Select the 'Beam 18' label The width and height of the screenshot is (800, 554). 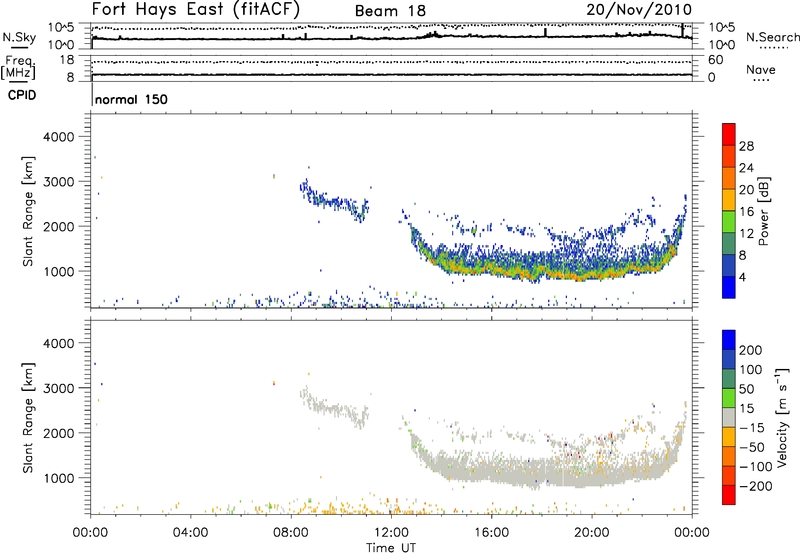click(390, 11)
